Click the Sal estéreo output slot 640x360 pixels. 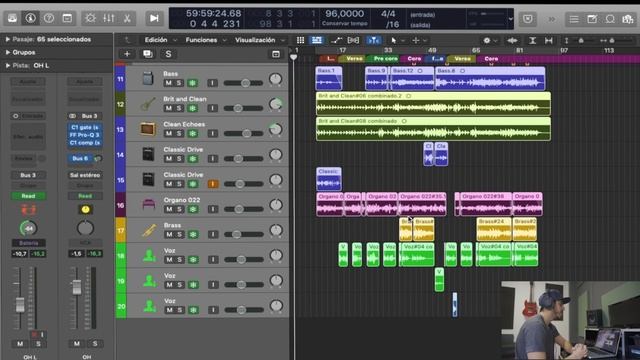click(x=85, y=175)
